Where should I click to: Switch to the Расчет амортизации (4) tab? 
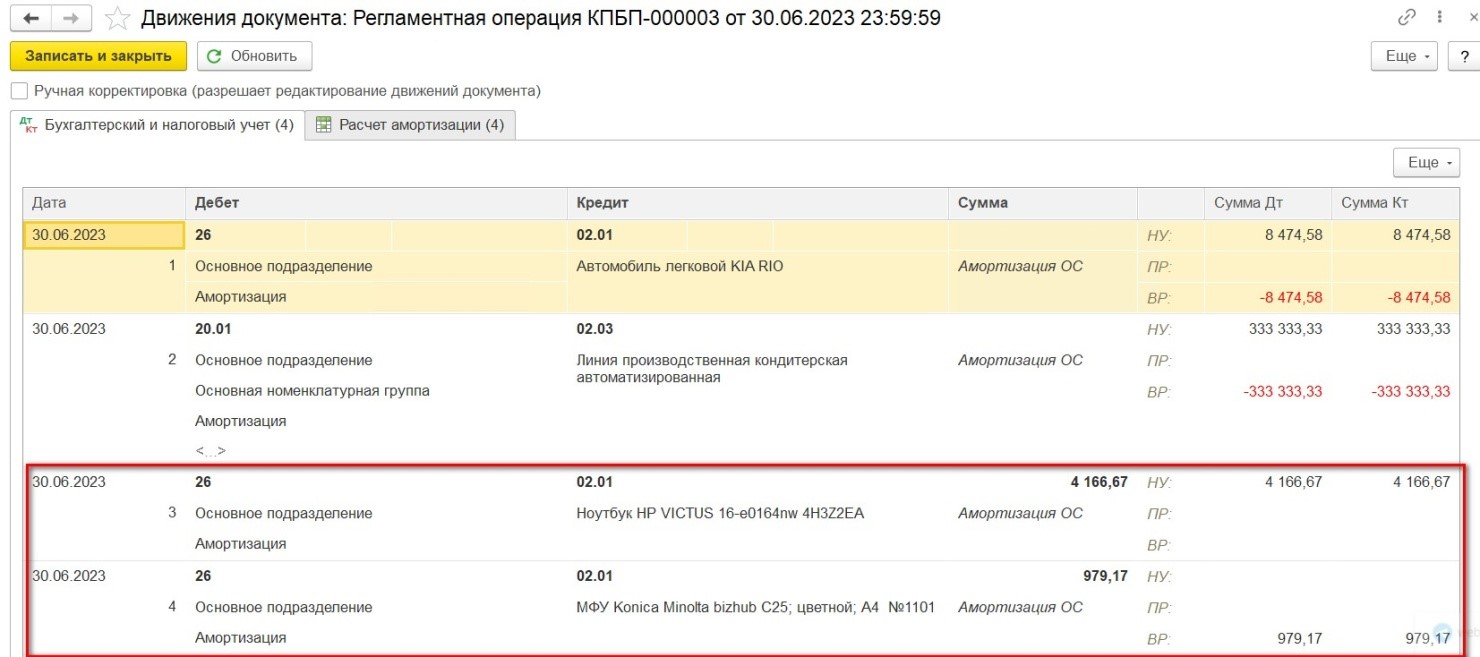[x=410, y=125]
